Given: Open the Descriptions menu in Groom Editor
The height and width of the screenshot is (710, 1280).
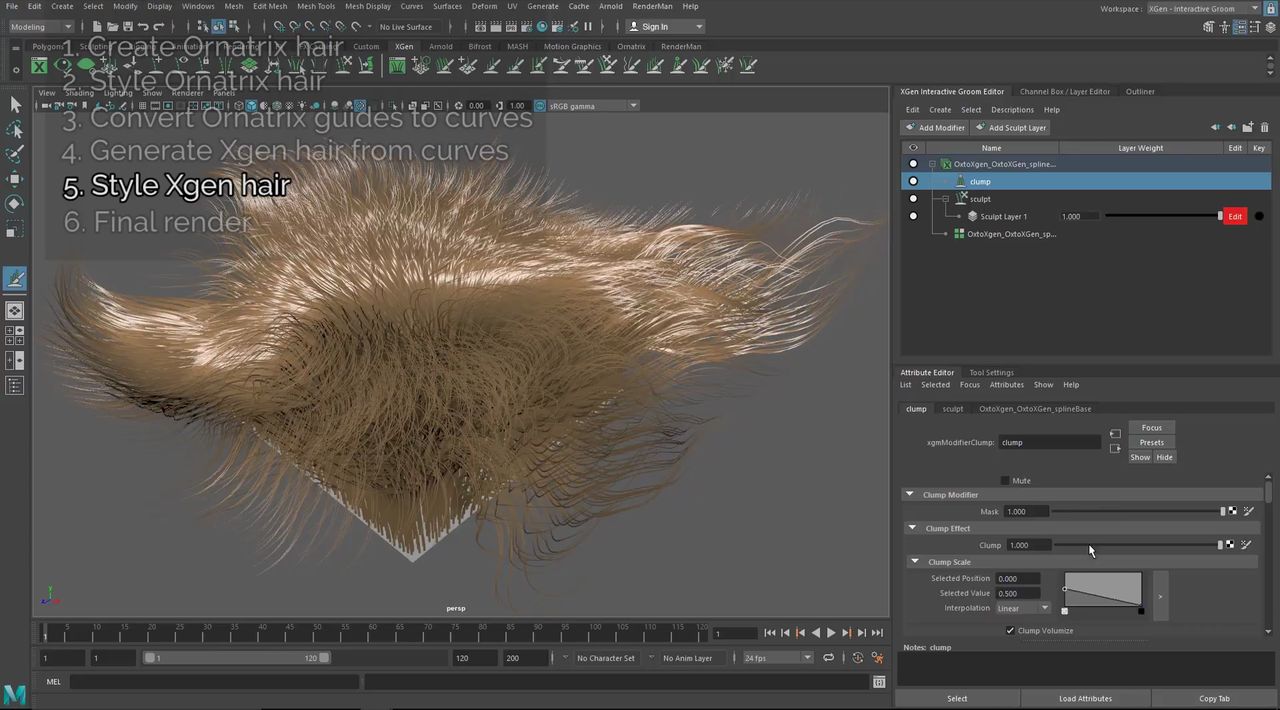Looking at the screenshot, I should pos(1012,110).
